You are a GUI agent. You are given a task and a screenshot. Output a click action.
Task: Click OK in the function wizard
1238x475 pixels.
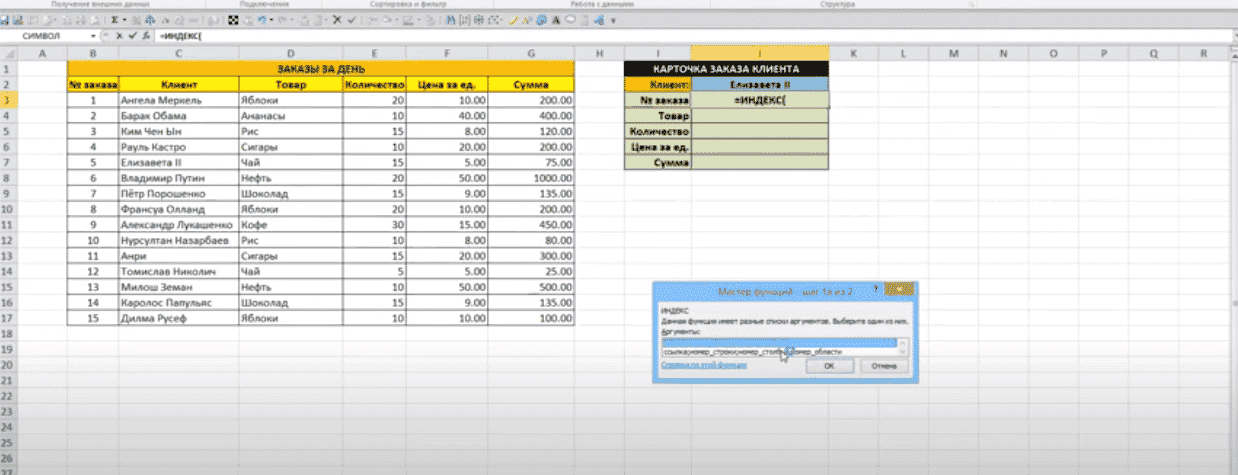tap(830, 366)
